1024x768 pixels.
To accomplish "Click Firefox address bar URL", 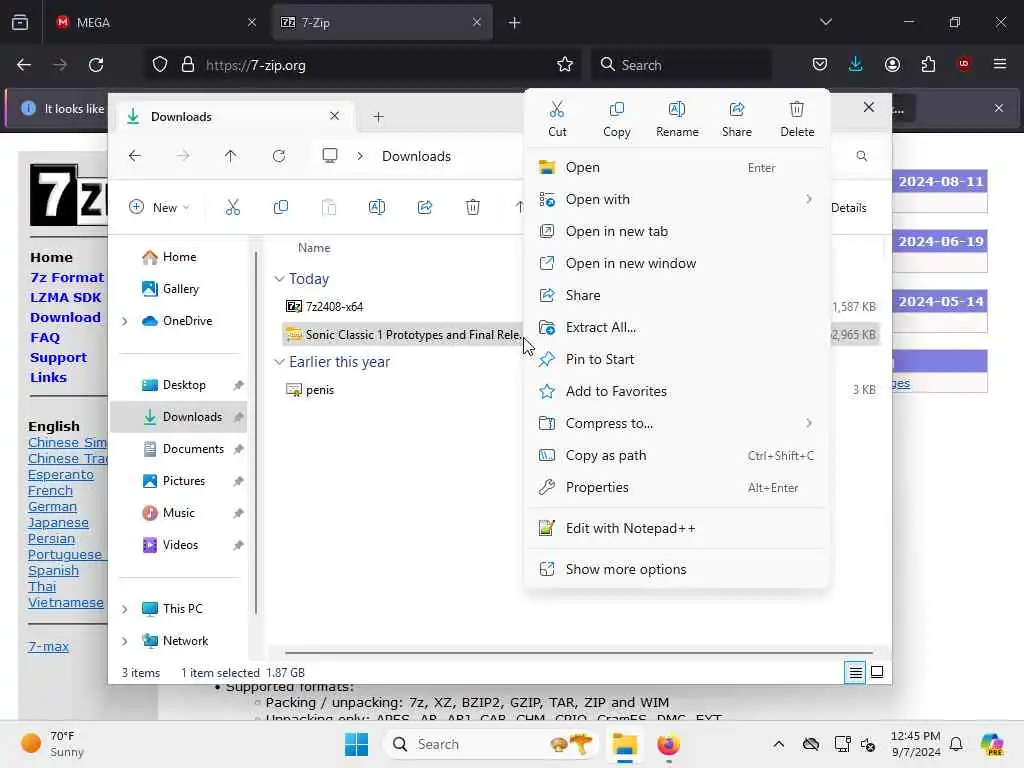I will [255, 65].
